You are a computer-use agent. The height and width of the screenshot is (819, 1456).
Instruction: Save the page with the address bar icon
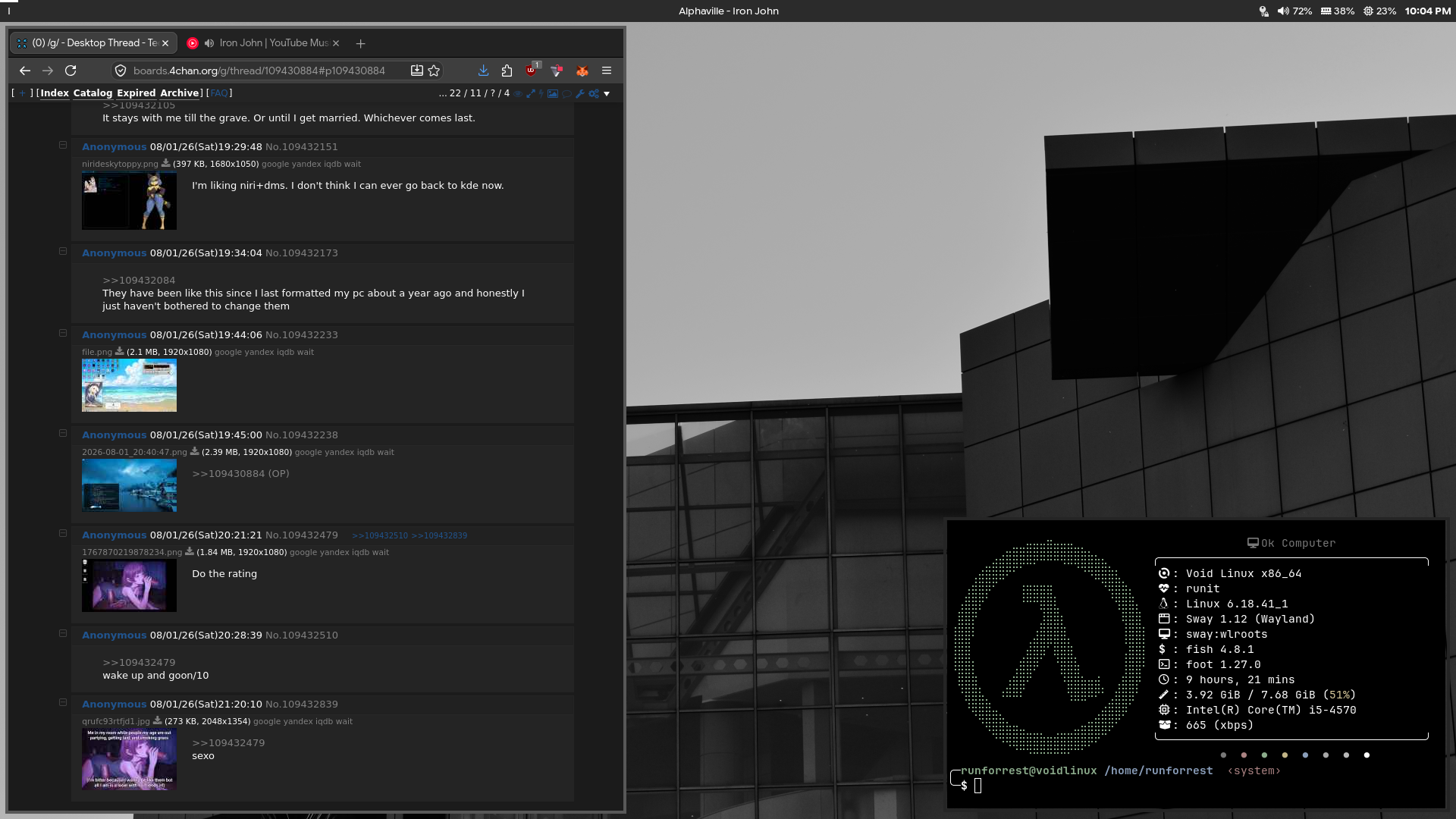click(416, 71)
